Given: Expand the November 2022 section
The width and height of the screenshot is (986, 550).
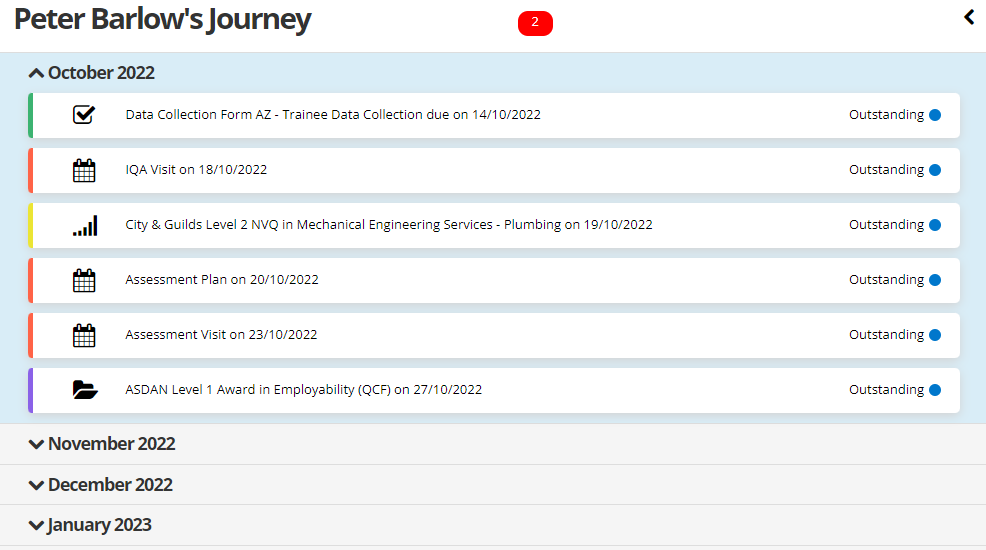Looking at the screenshot, I should (x=102, y=444).
